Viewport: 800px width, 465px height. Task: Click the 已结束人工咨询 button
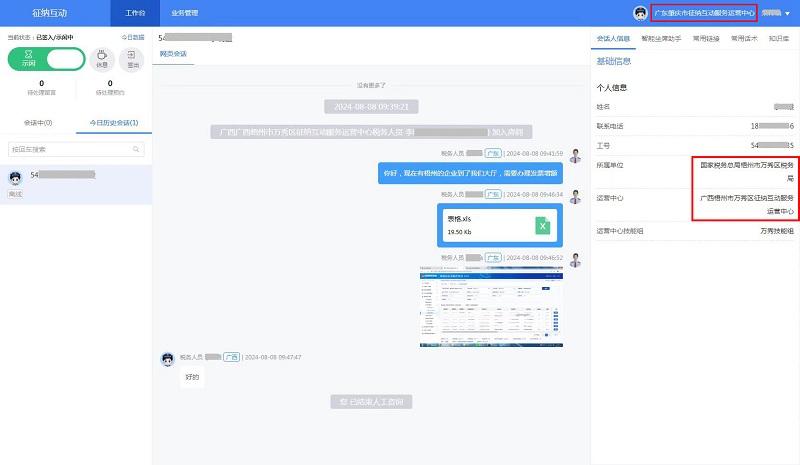[x=371, y=401]
